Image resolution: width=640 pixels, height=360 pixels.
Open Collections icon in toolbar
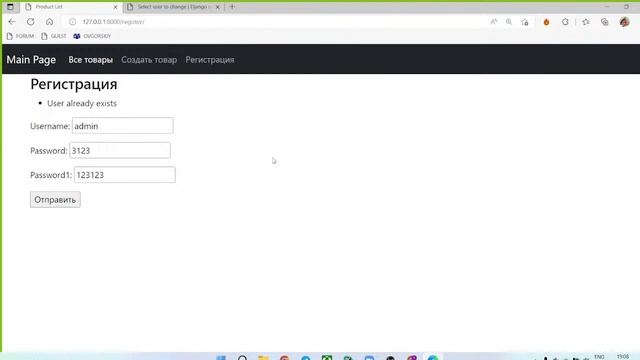(x=604, y=22)
